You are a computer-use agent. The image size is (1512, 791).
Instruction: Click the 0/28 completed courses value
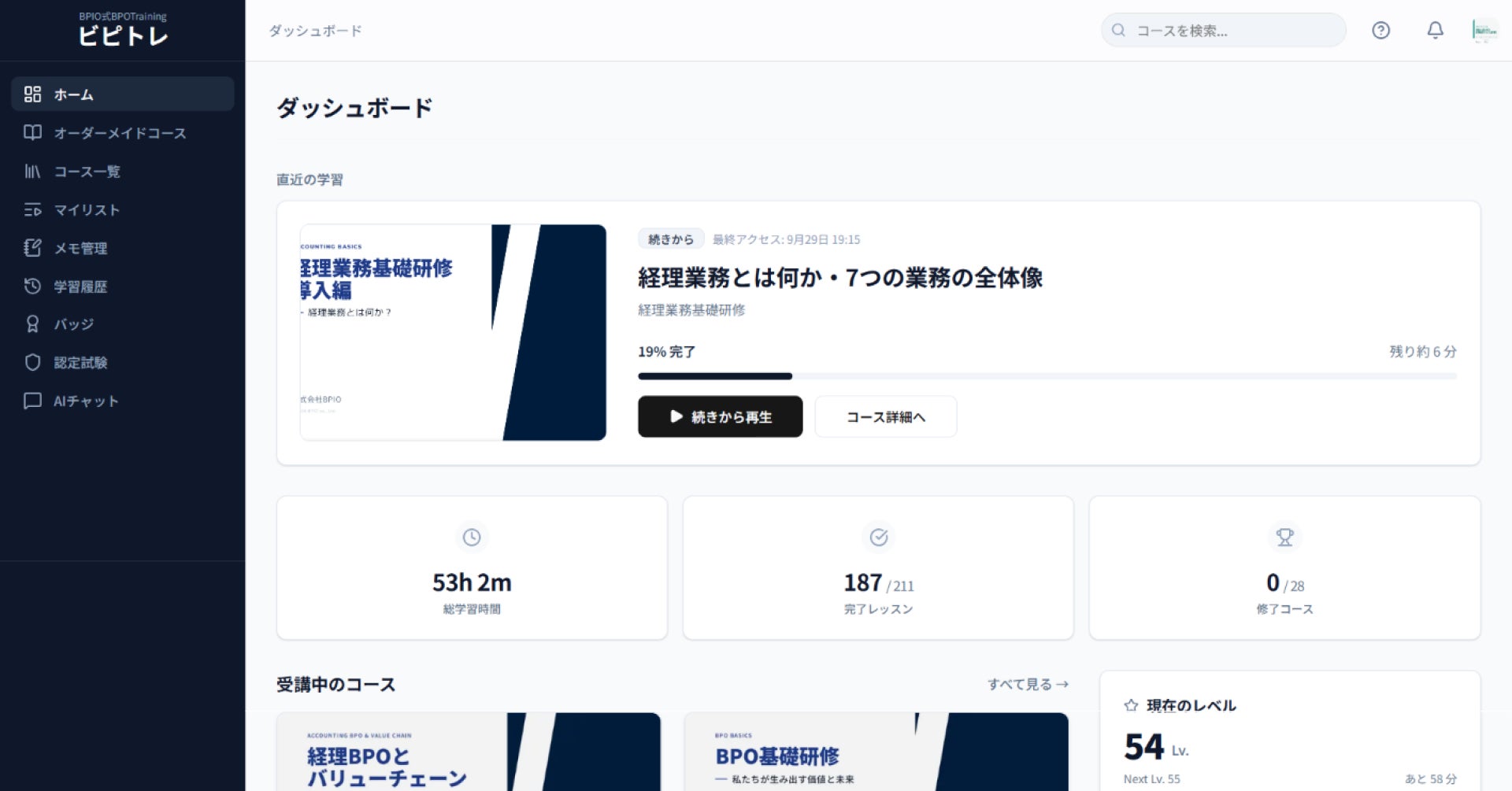pyautogui.click(x=1284, y=583)
